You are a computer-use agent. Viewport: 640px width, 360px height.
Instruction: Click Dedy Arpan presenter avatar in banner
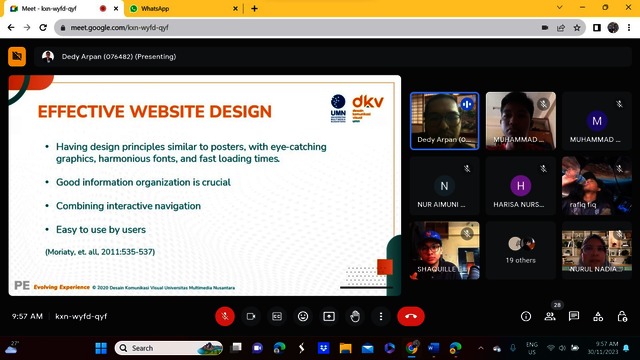[48, 56]
